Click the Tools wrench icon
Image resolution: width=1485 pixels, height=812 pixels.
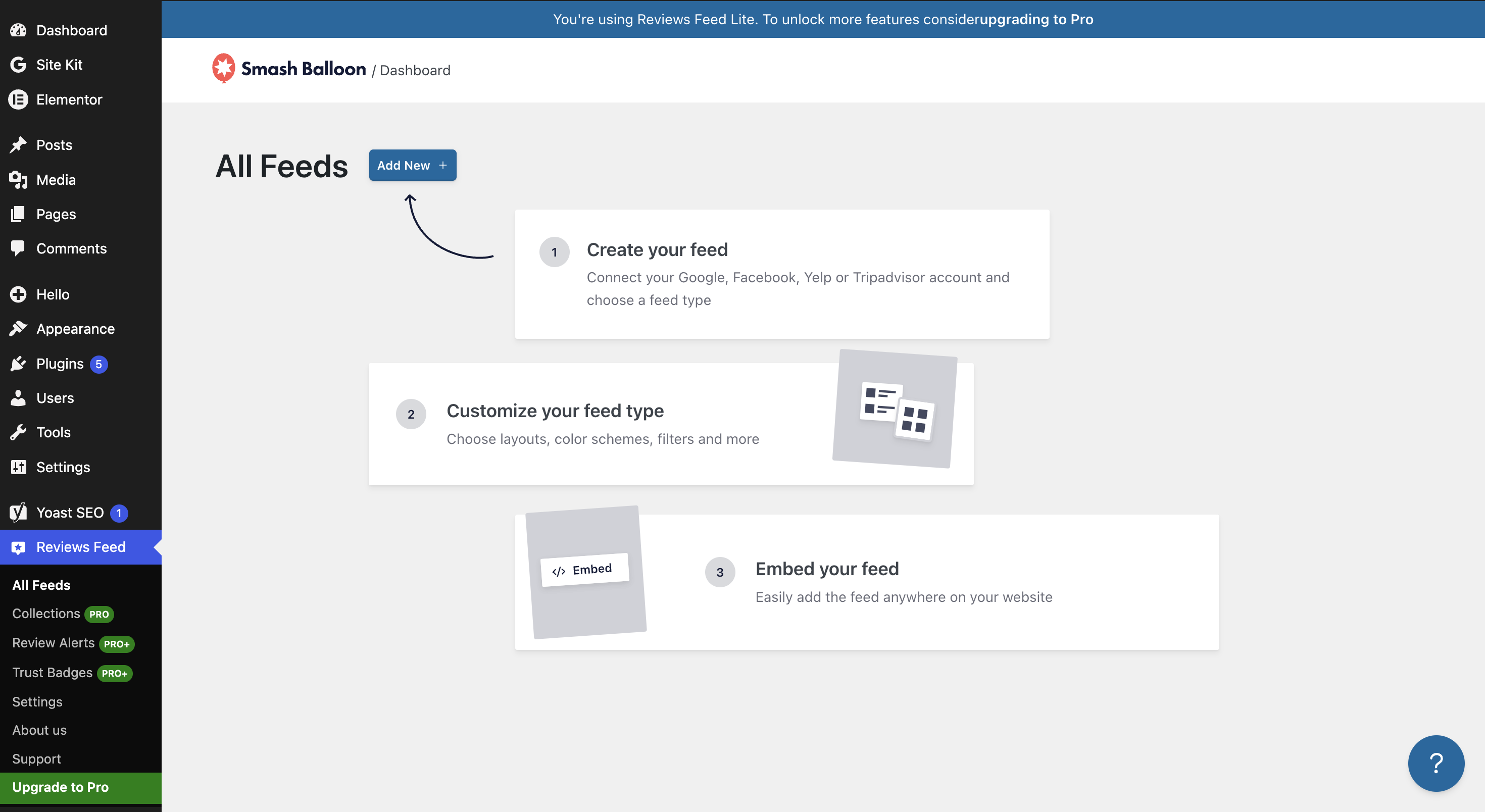point(19,432)
